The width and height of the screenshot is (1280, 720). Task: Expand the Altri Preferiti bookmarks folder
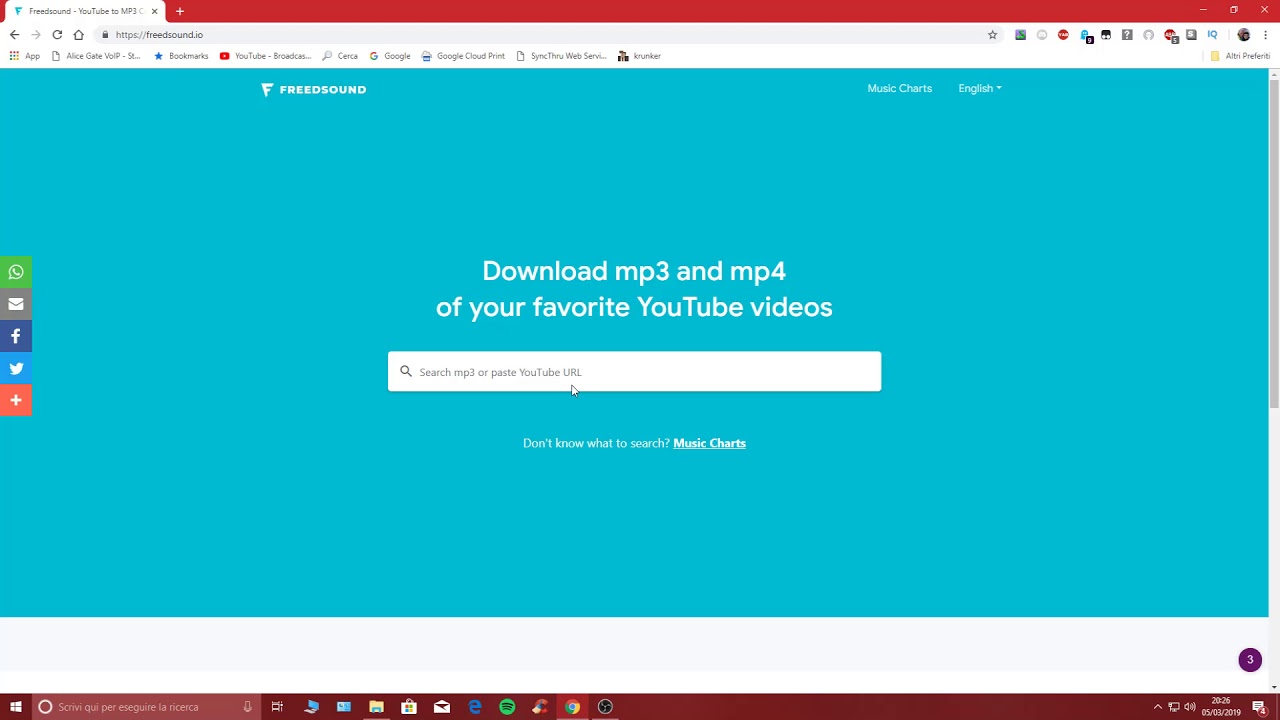pyautogui.click(x=1240, y=56)
